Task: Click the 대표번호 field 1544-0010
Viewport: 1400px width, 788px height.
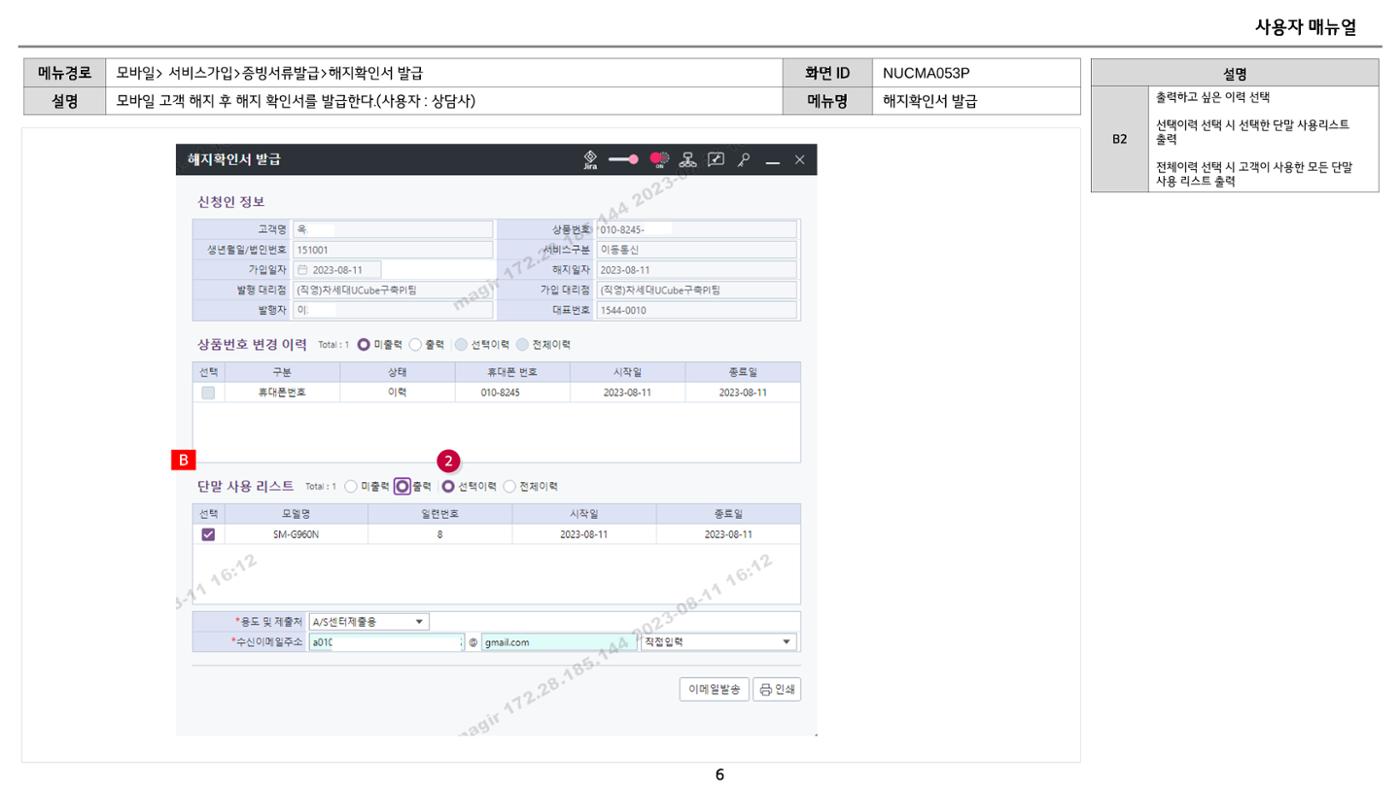Action: click(697, 310)
